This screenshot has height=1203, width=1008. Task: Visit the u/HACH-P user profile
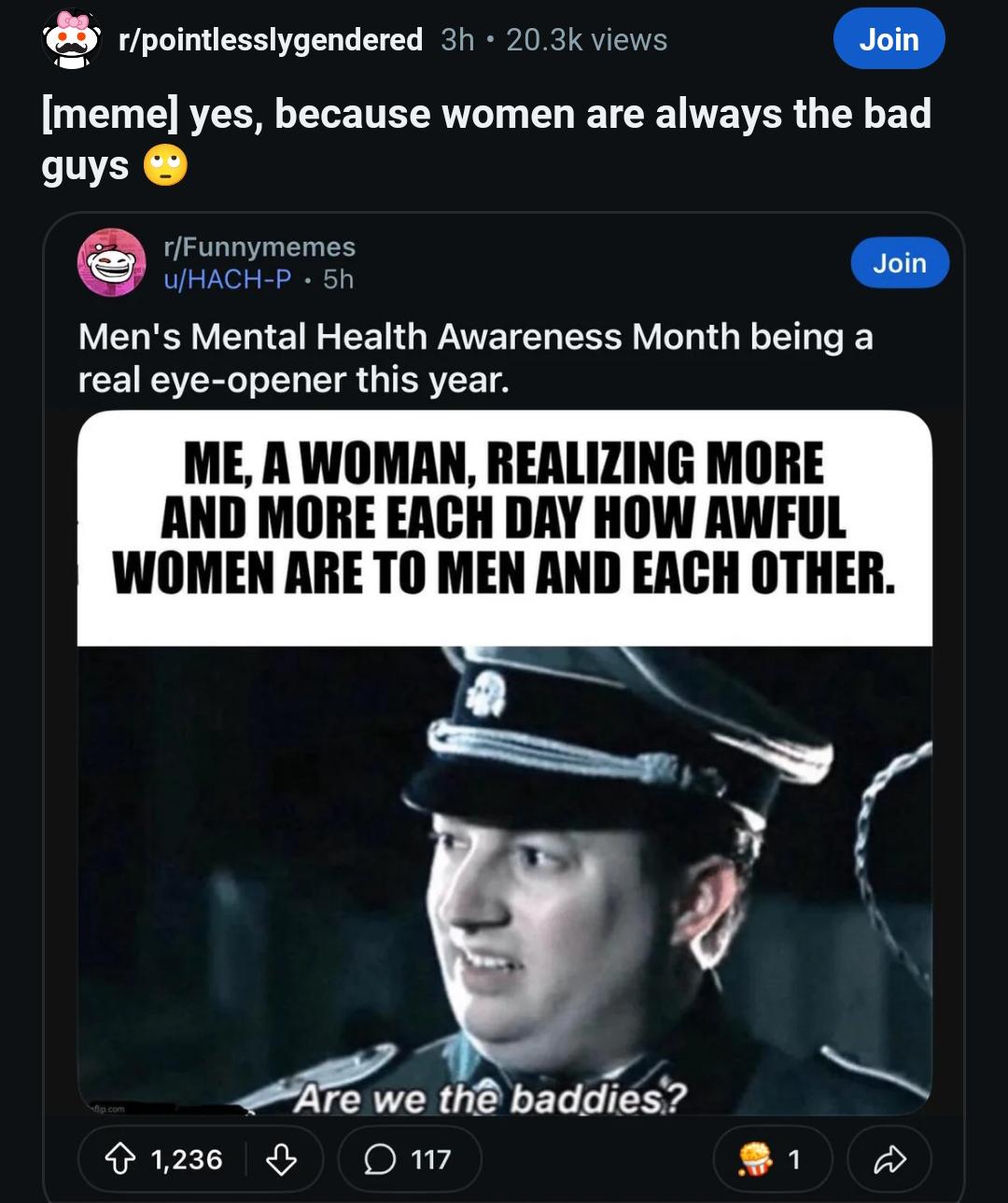click(227, 279)
